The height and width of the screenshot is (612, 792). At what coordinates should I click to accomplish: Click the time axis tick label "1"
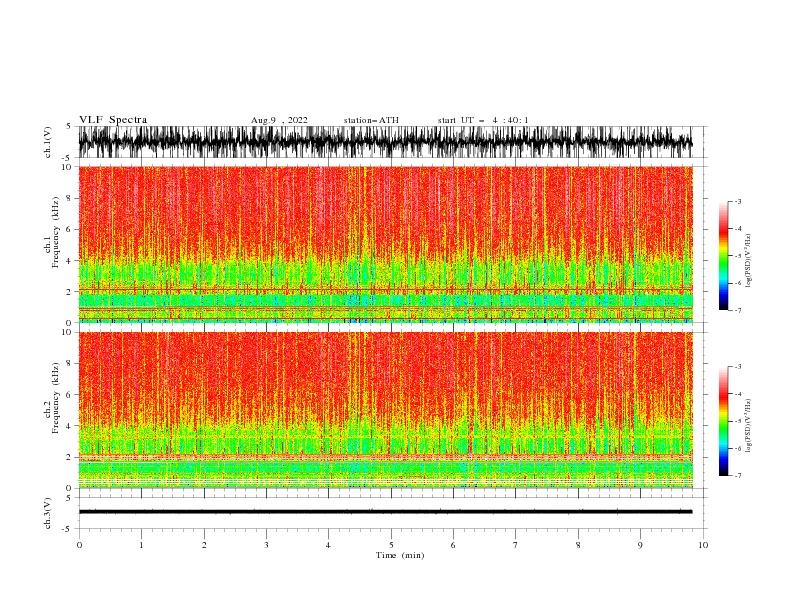tap(141, 545)
